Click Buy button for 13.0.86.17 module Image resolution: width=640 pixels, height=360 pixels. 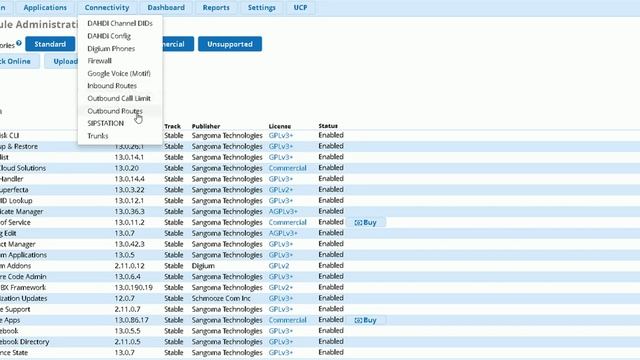coord(365,320)
